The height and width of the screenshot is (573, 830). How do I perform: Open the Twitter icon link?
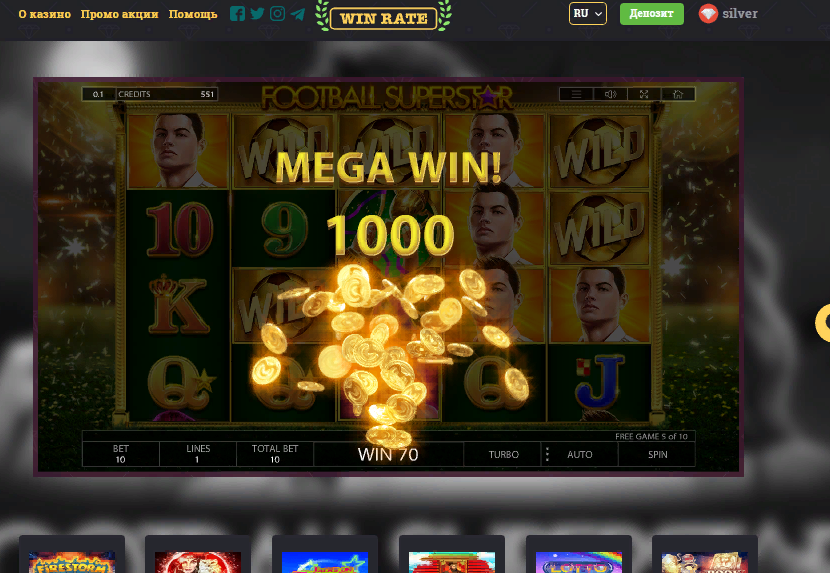(257, 14)
